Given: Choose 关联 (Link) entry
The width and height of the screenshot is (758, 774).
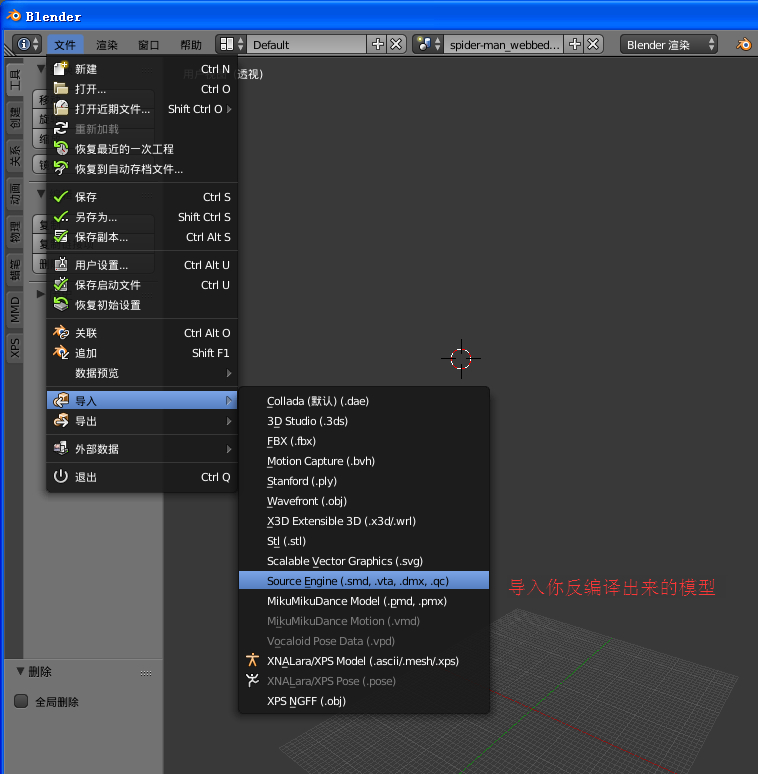Looking at the screenshot, I should click(142, 333).
